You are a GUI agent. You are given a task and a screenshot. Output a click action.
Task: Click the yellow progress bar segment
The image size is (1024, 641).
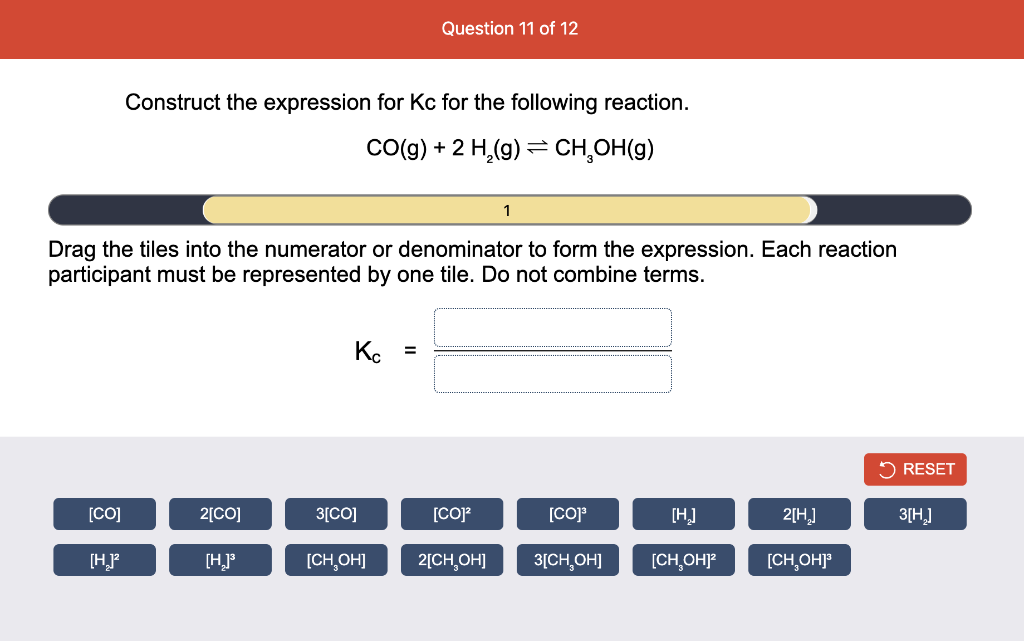point(507,210)
